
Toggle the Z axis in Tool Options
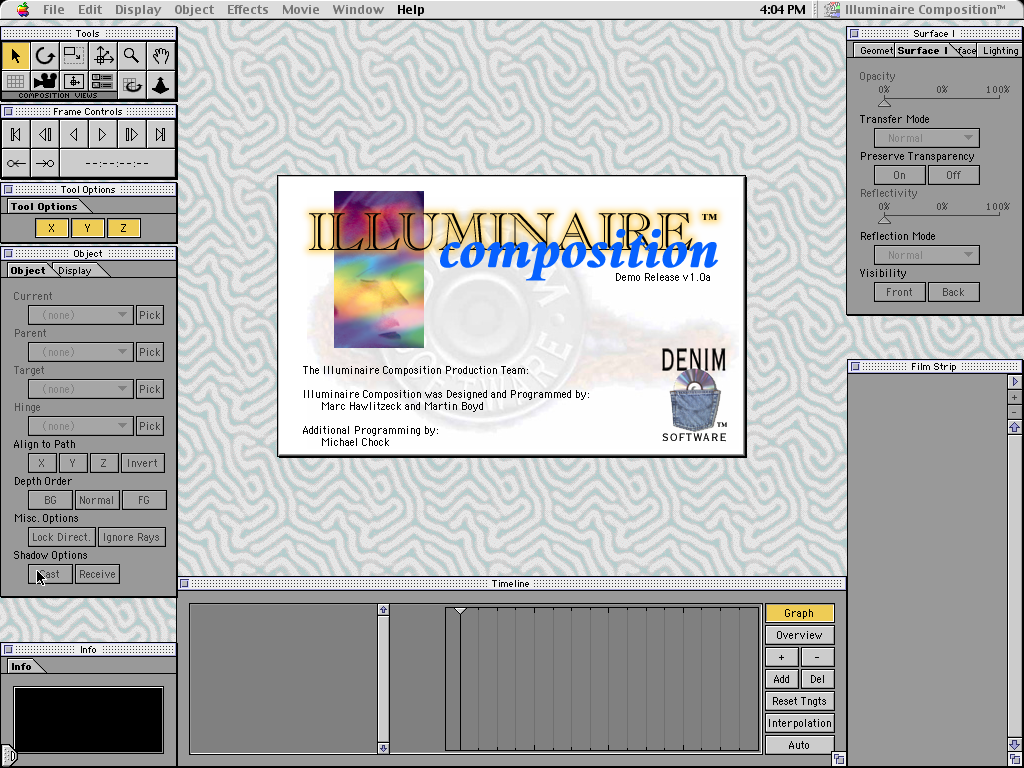point(123,228)
